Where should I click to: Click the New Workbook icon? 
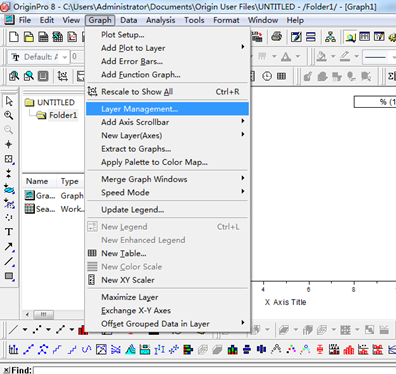pos(43,37)
